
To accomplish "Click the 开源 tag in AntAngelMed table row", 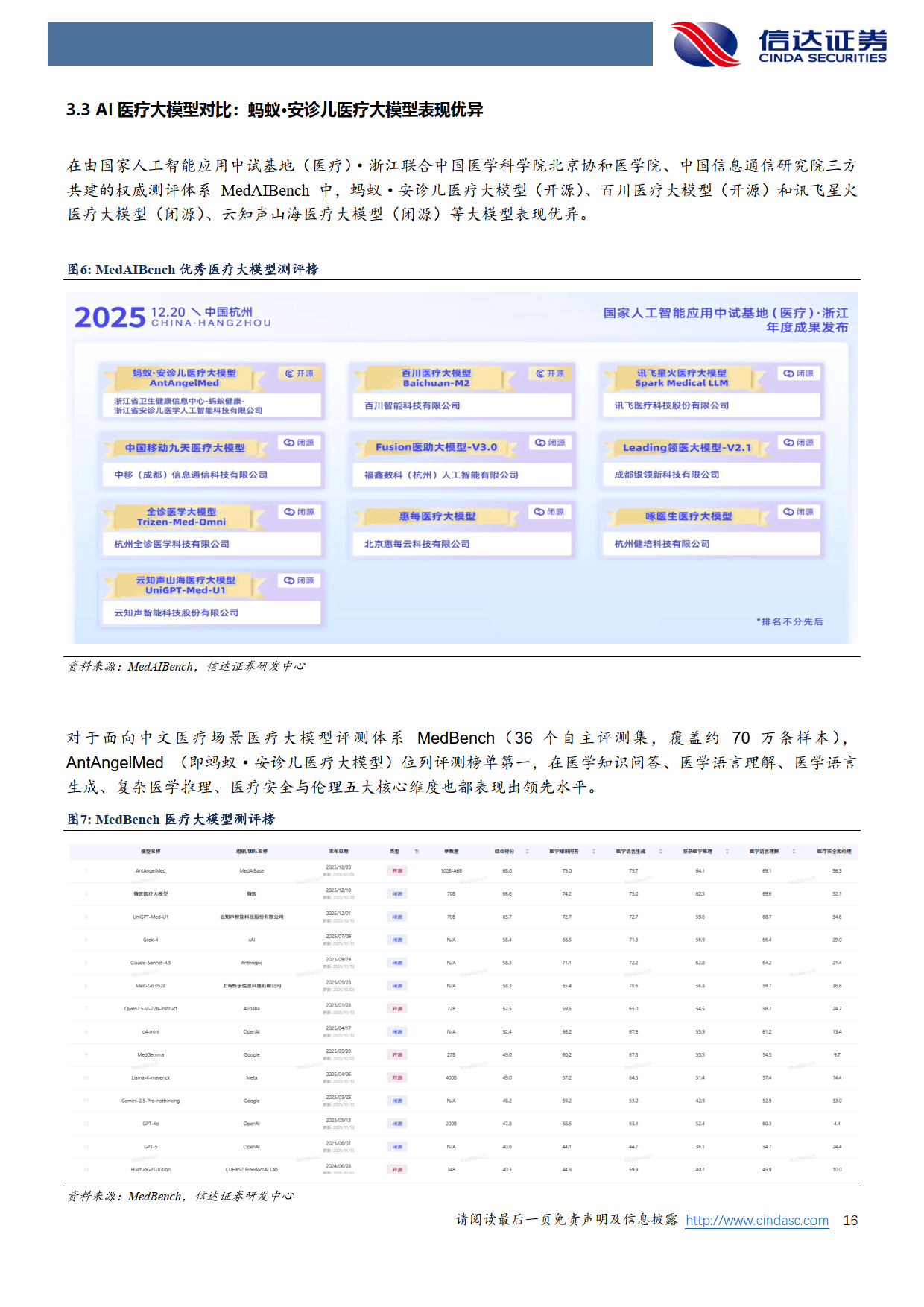I will (x=397, y=871).
